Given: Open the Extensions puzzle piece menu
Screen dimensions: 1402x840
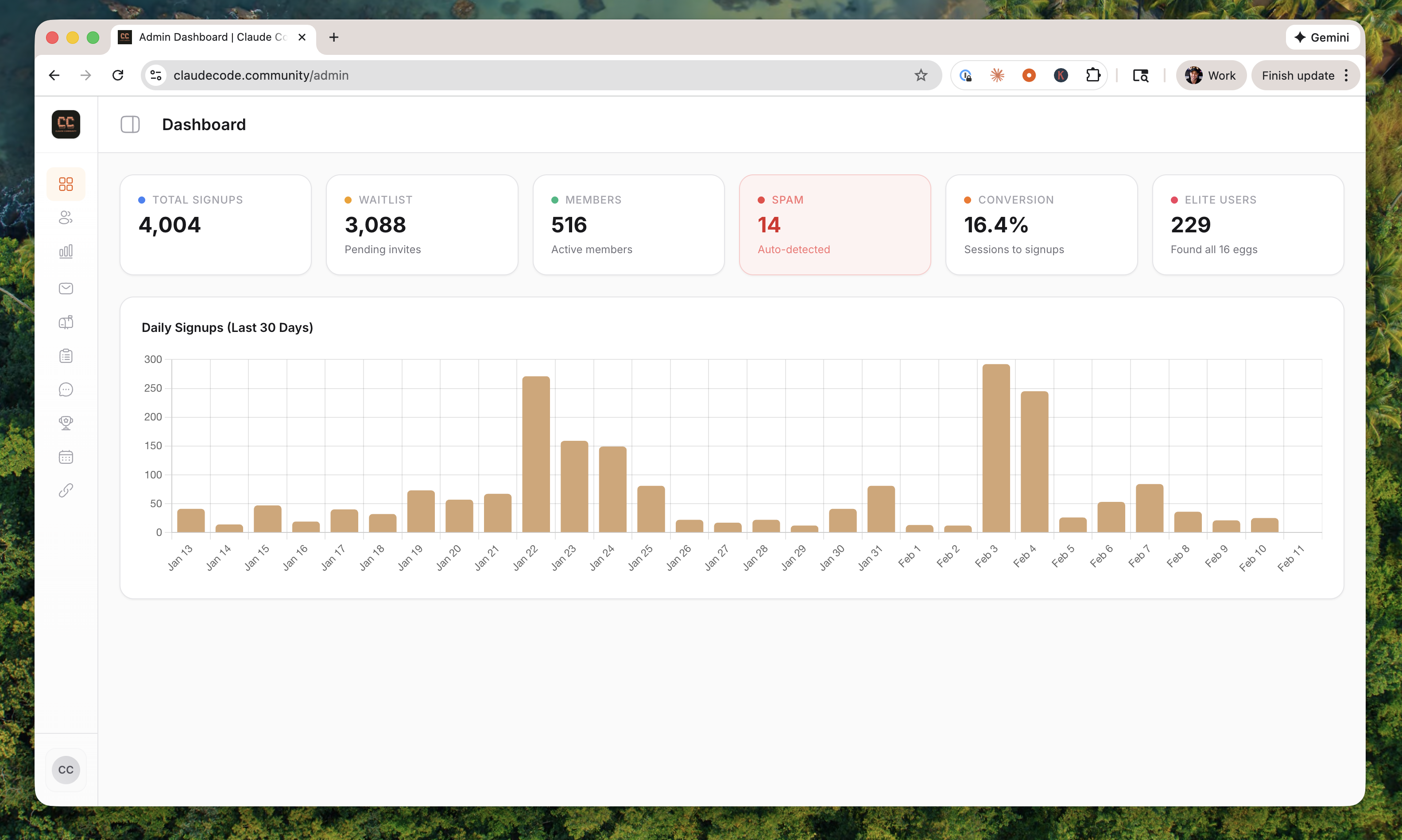Looking at the screenshot, I should coord(1093,75).
